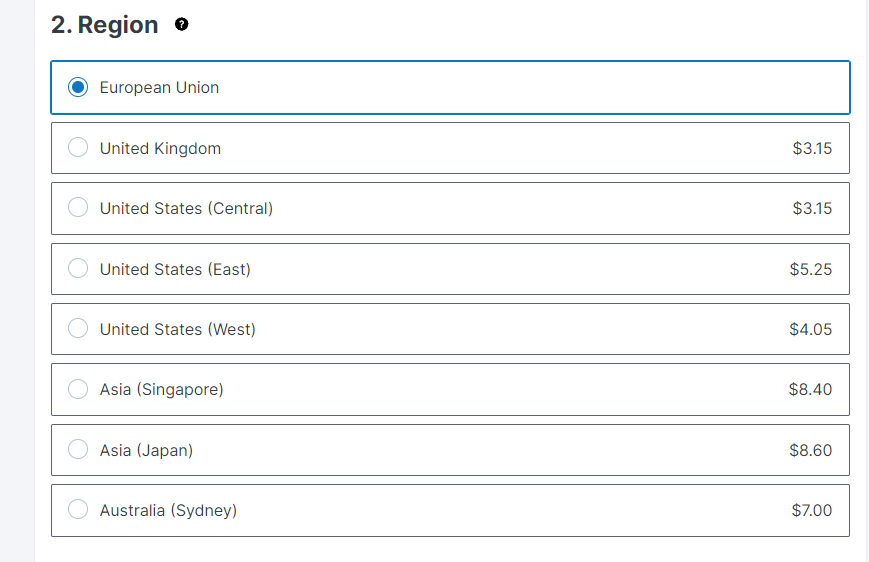Click the $4.05 price for US West

click(811, 329)
